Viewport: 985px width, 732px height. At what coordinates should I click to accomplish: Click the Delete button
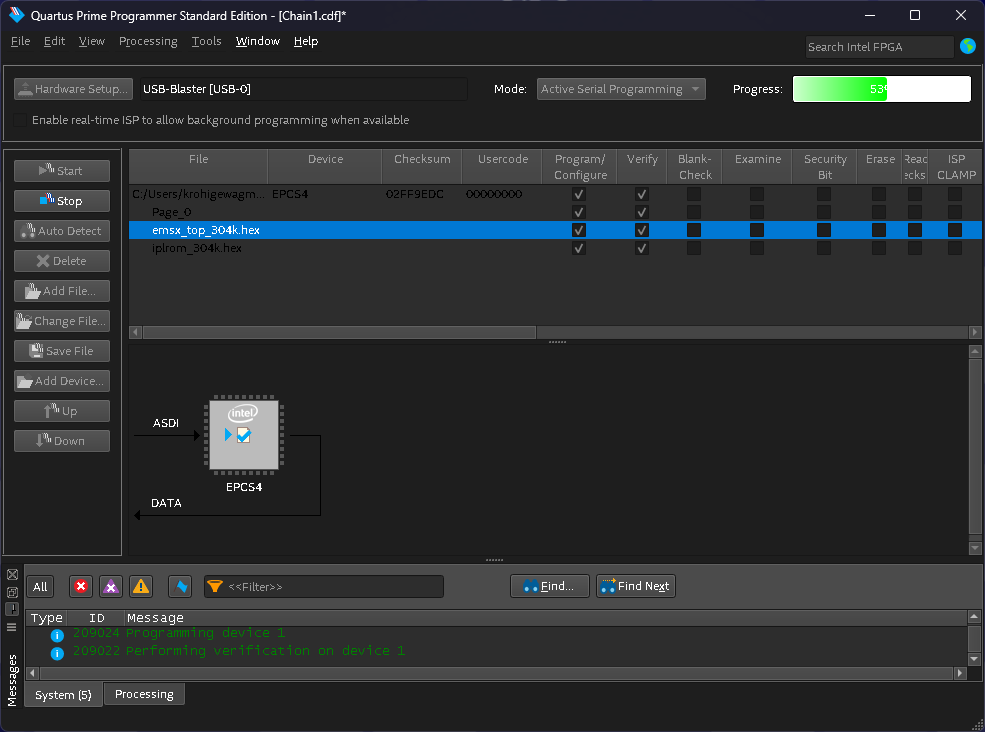pyautogui.click(x=62, y=261)
